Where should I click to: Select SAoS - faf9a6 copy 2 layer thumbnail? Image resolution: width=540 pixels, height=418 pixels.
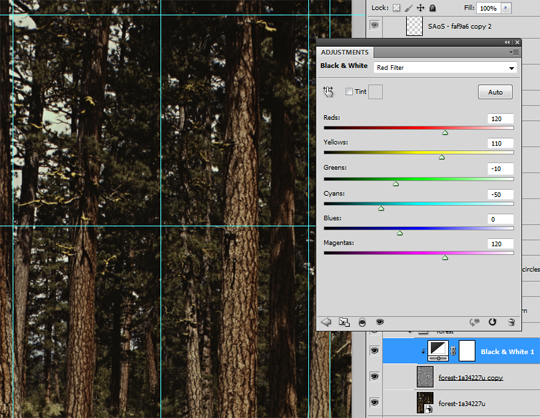415,26
